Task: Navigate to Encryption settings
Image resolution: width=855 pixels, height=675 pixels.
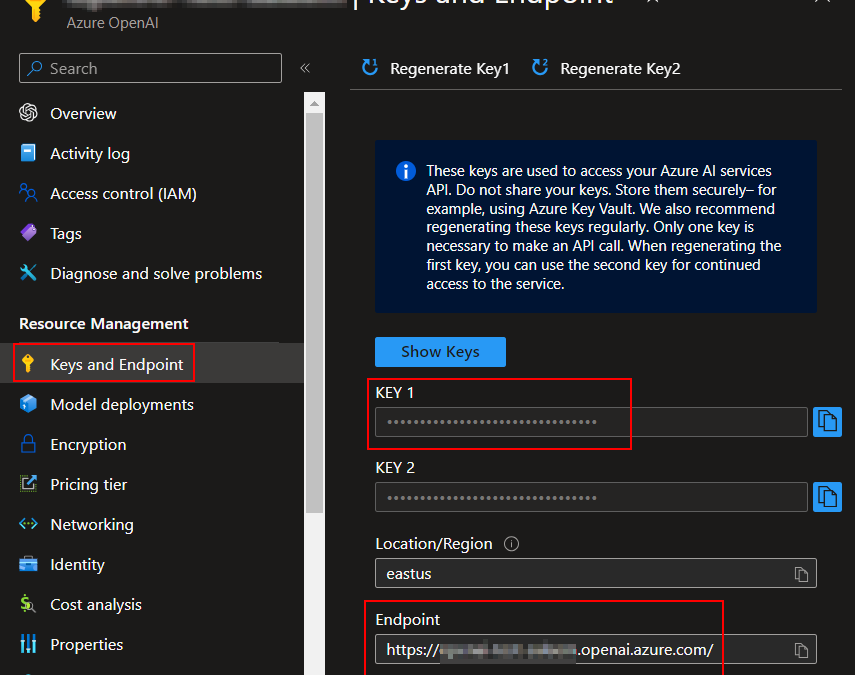Action: (x=88, y=445)
